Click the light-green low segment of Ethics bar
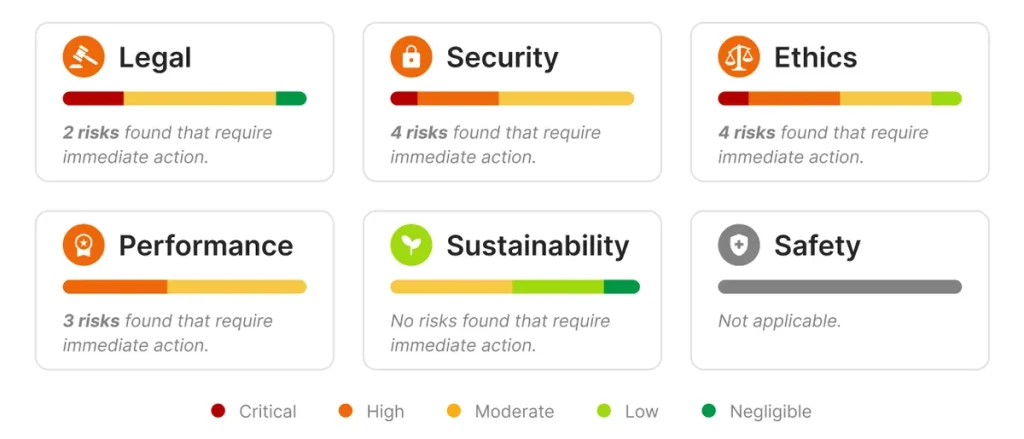This screenshot has height=439, width=1024. 946,99
